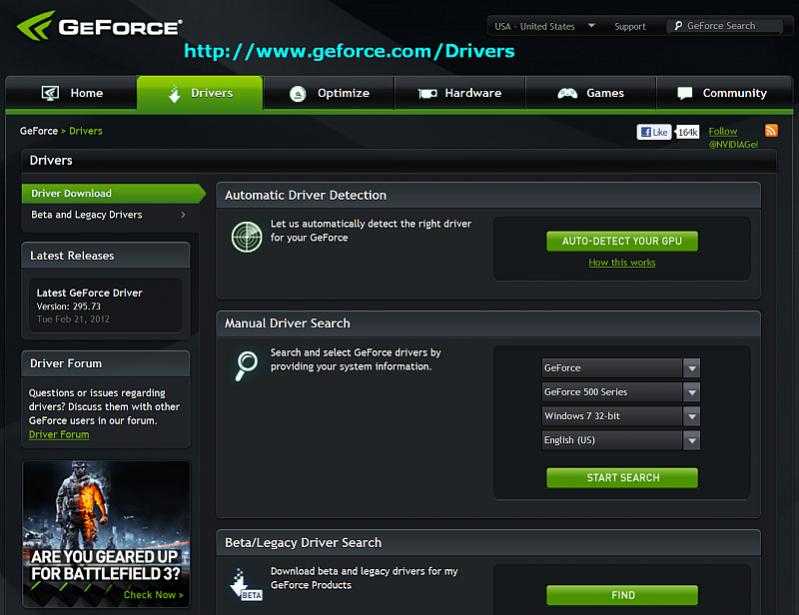This screenshot has width=799, height=615.
Task: Click Version: 295.73 text
Action: (69, 306)
